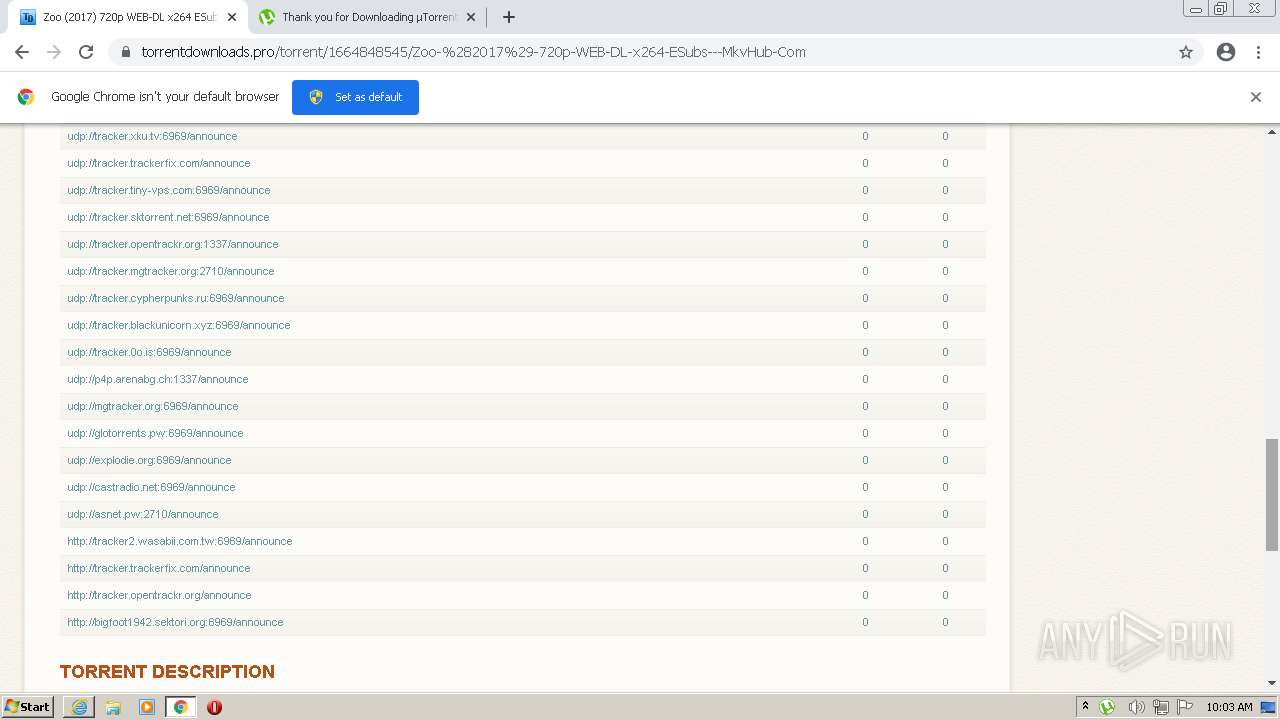Click the scrollbar up arrow
This screenshot has width=1280, height=720.
(1272, 131)
